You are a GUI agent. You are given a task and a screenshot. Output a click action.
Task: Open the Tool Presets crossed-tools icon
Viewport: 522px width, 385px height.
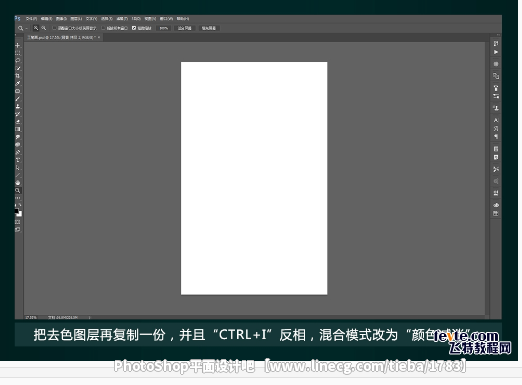[x=496, y=169]
